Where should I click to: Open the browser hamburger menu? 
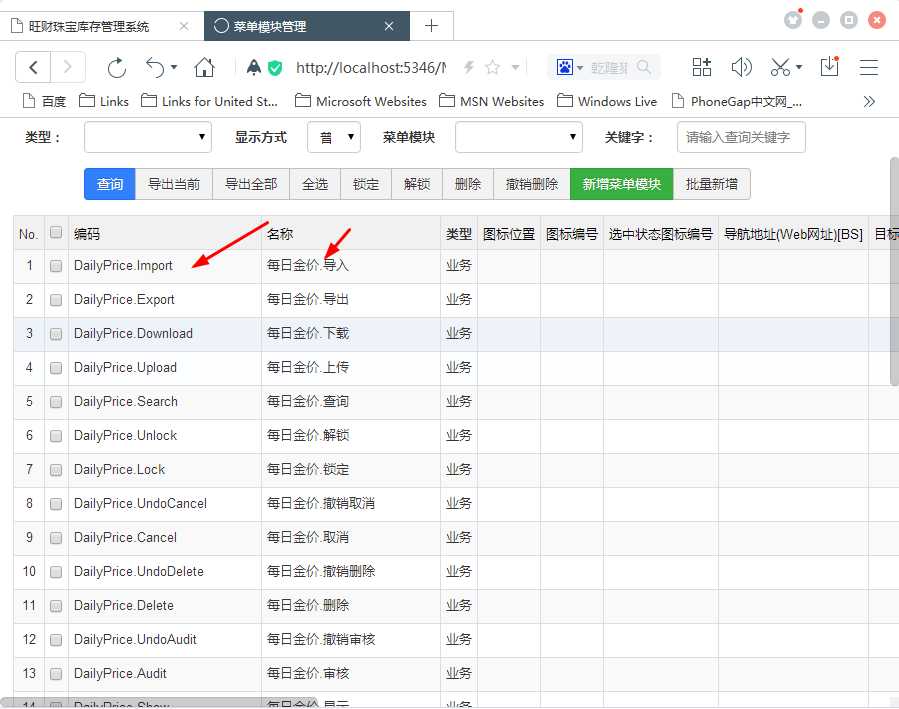click(x=869, y=68)
